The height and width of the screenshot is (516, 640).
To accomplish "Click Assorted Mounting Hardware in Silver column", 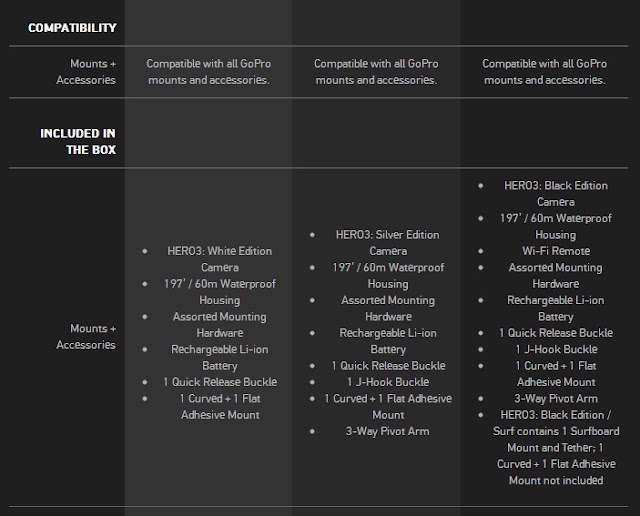I will (388, 309).
